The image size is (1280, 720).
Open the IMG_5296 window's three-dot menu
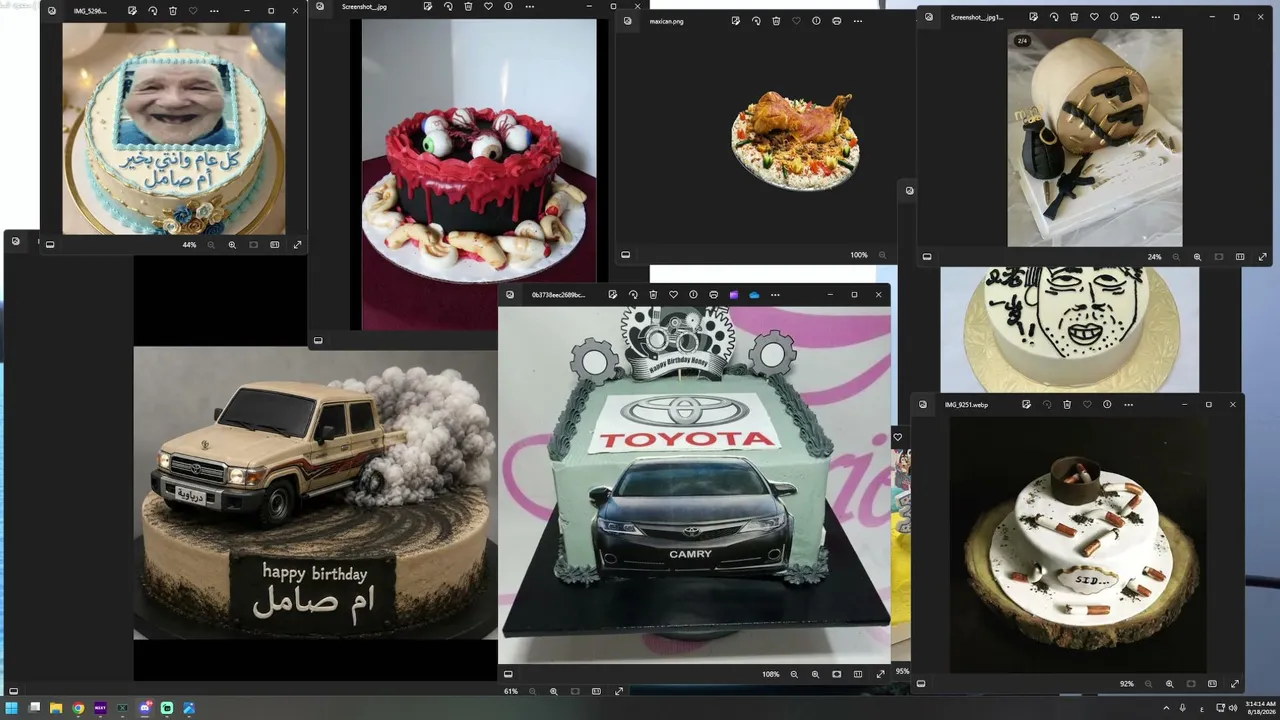214,11
